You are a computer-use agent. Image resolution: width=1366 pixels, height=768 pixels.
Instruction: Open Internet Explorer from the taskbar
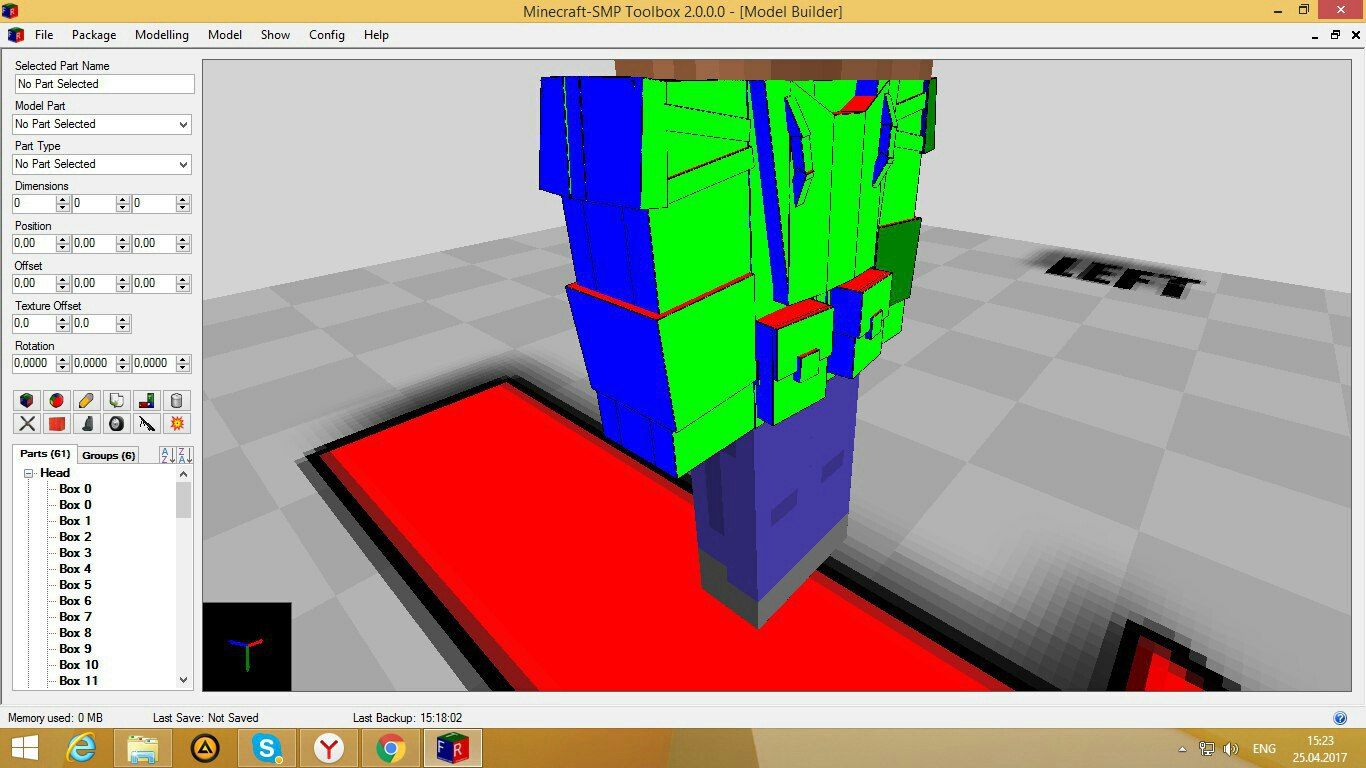(x=82, y=748)
